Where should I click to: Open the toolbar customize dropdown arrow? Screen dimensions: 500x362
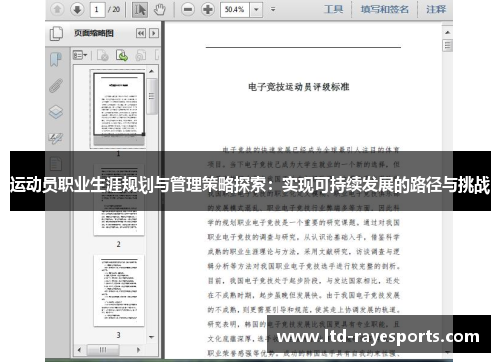tap(273, 10)
